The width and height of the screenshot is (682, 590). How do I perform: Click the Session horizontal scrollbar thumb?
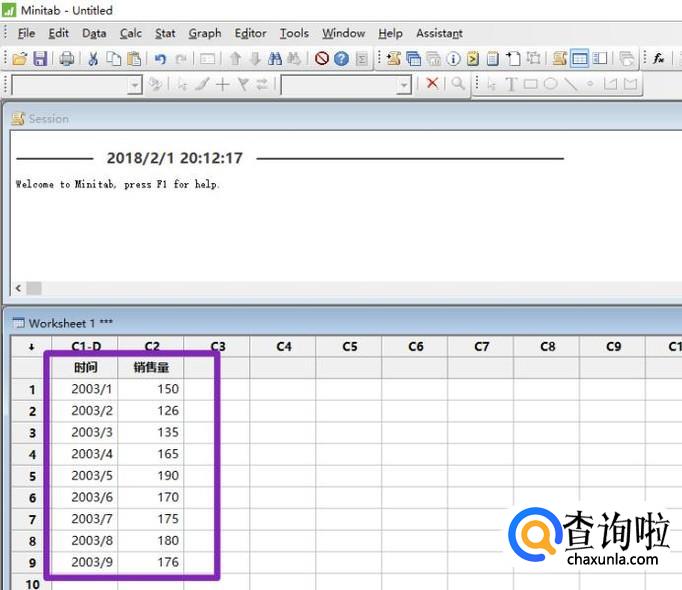(34, 288)
